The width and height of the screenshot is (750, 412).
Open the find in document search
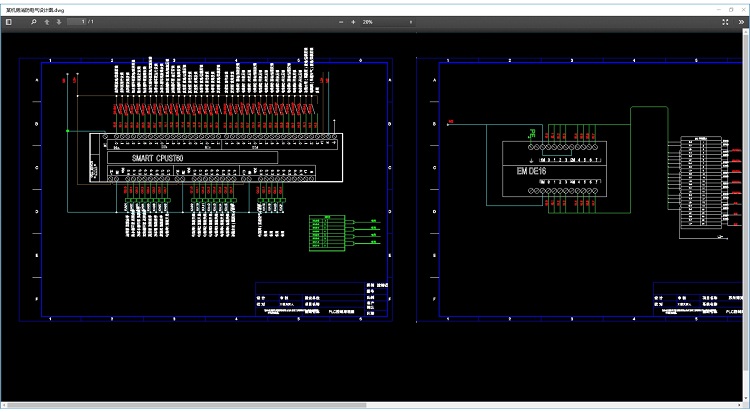(34, 21)
